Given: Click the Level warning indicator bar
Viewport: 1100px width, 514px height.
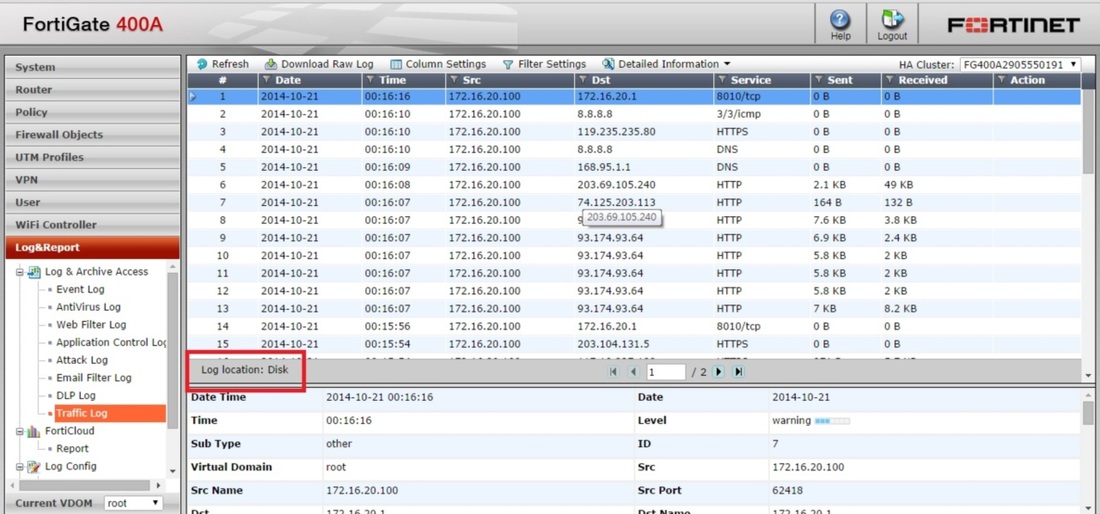Looking at the screenshot, I should [832, 421].
